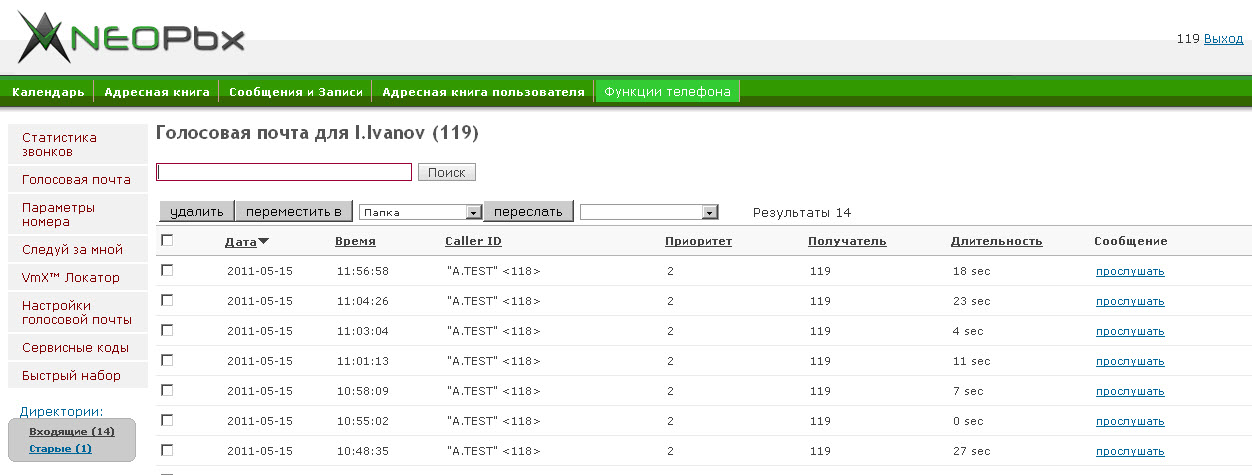1252x475 pixels.
Task: Select the Функции телефона tab
Action: 668,92
